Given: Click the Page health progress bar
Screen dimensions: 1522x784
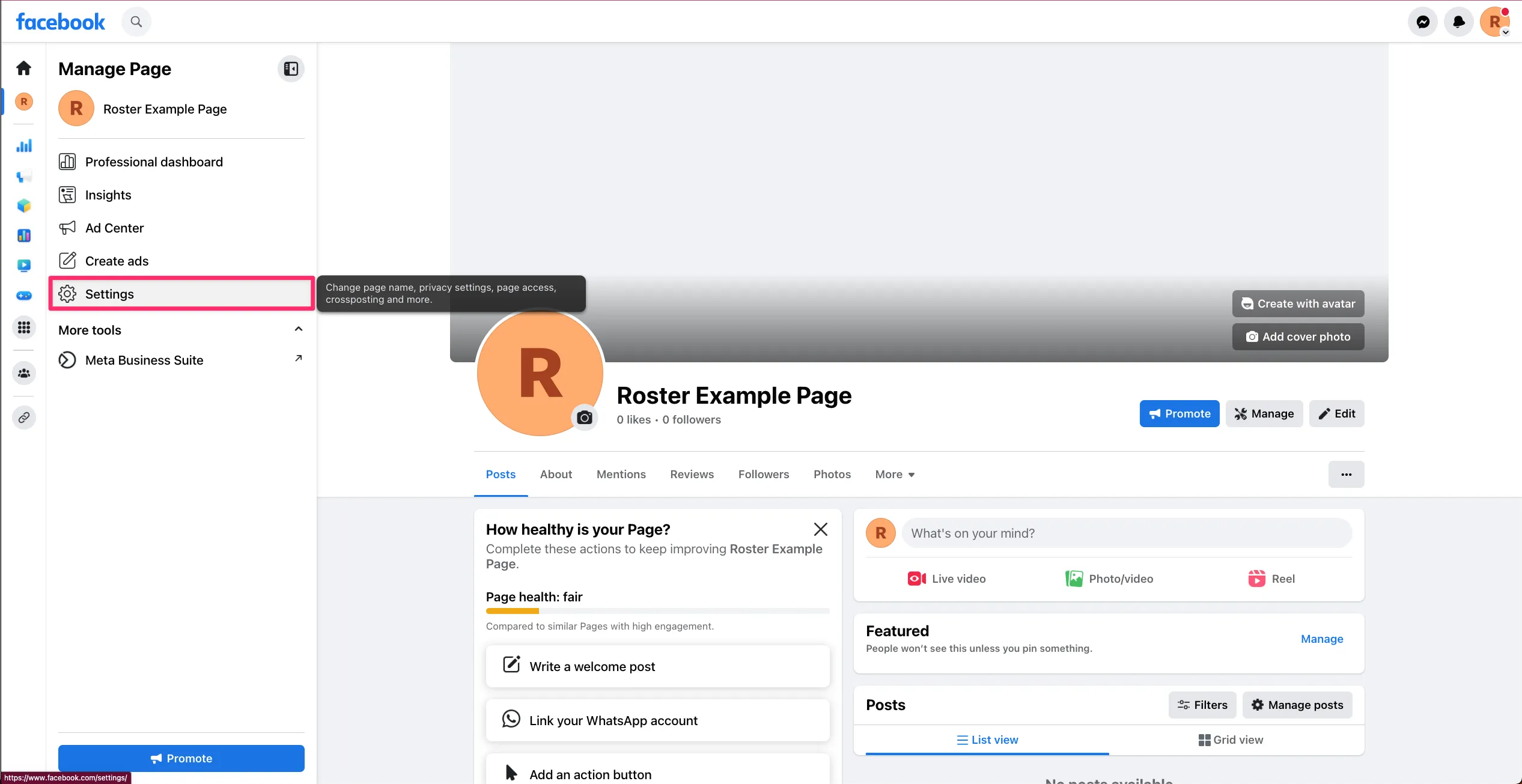Looking at the screenshot, I should (657, 611).
